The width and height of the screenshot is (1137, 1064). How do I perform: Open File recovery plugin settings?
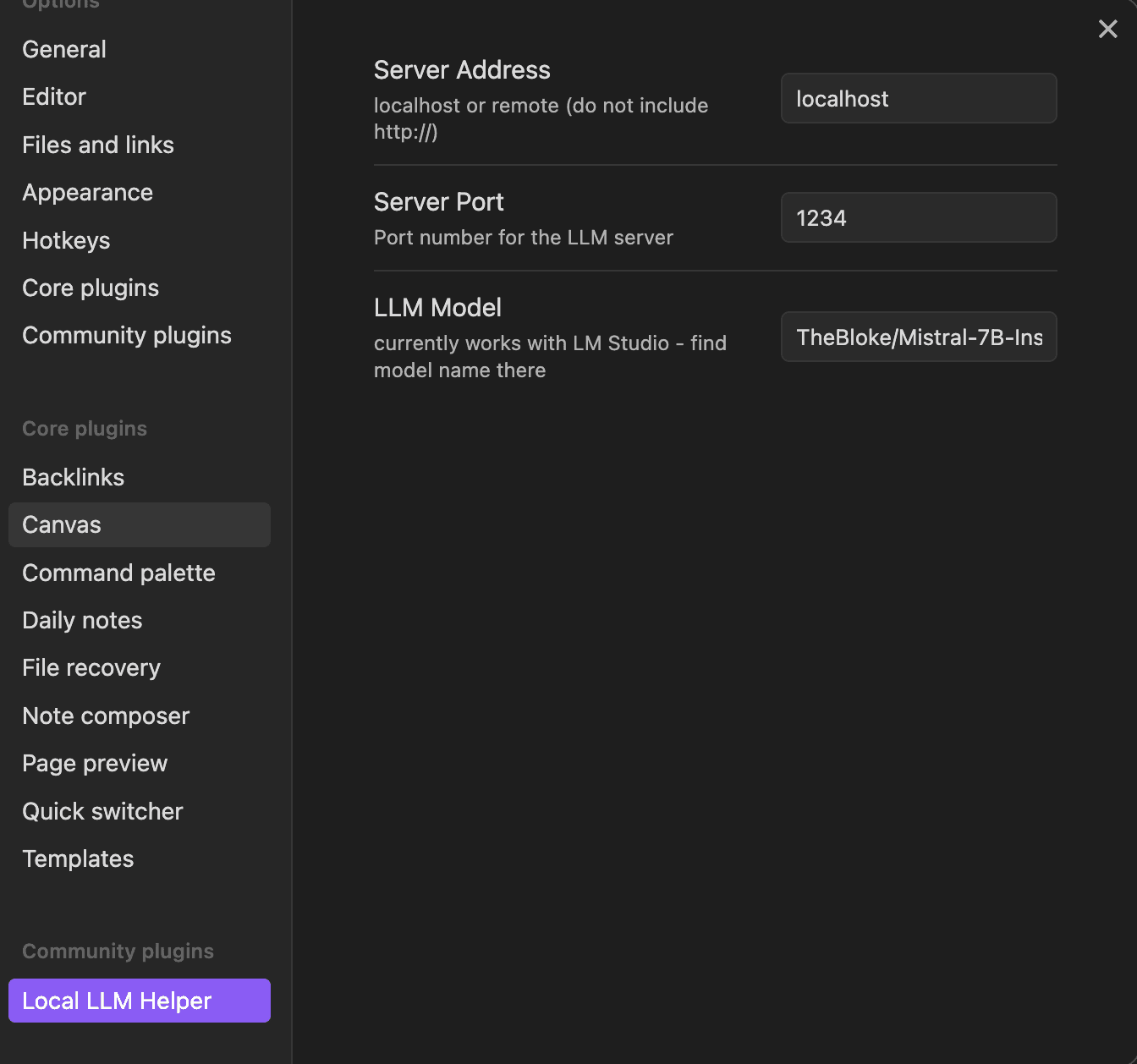[x=91, y=667]
